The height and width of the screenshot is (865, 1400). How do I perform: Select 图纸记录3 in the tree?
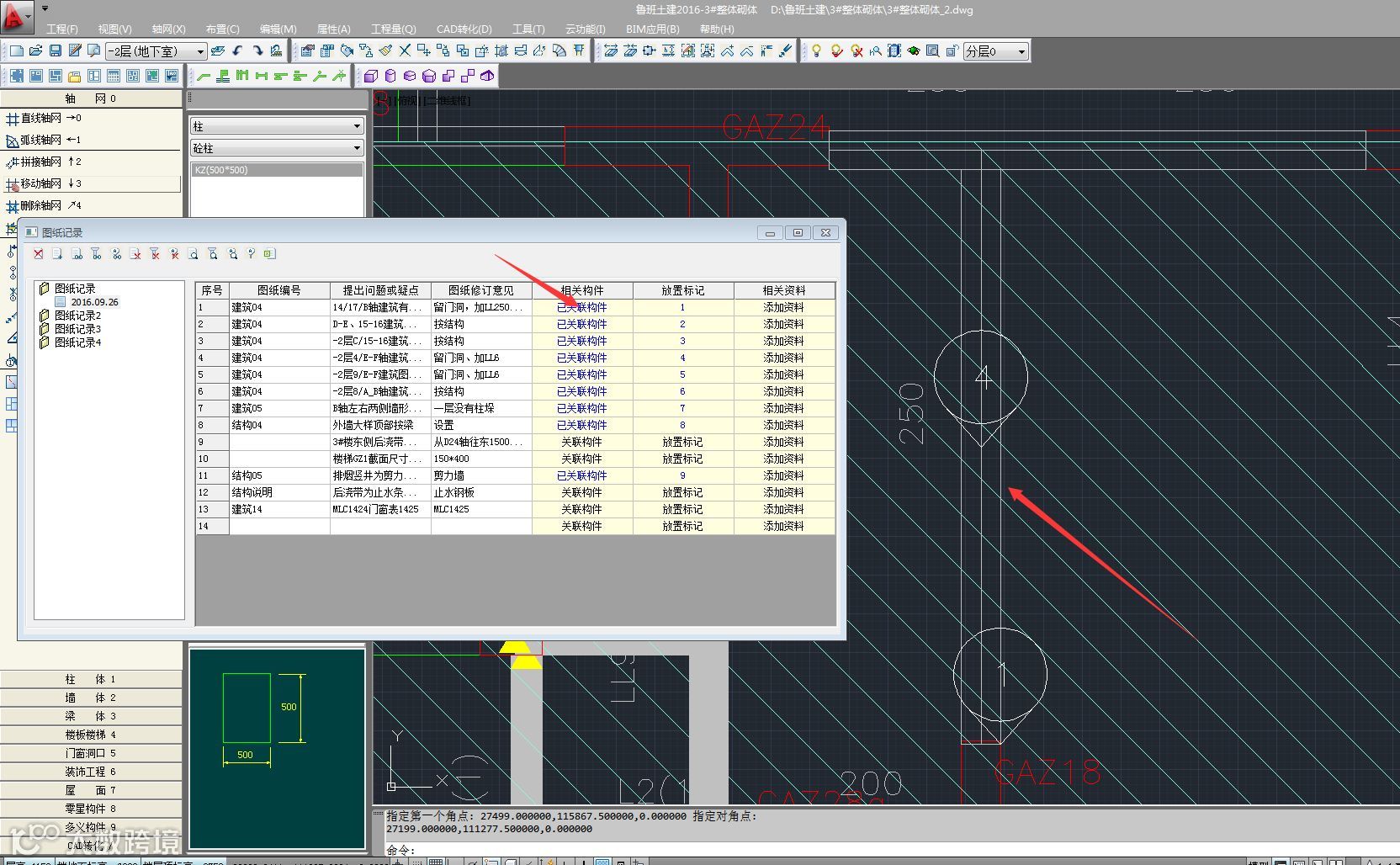tap(77, 329)
